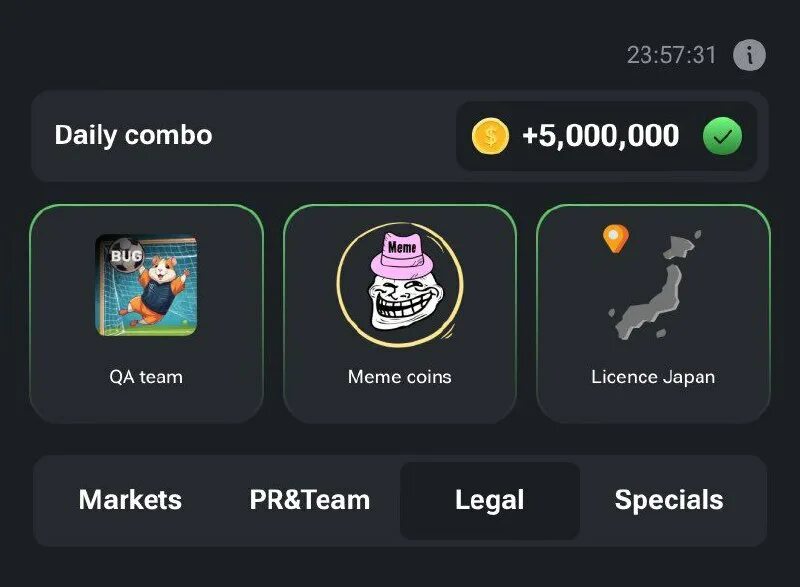The image size is (800, 587).
Task: Switch to the Specials tab
Action: [x=669, y=500]
